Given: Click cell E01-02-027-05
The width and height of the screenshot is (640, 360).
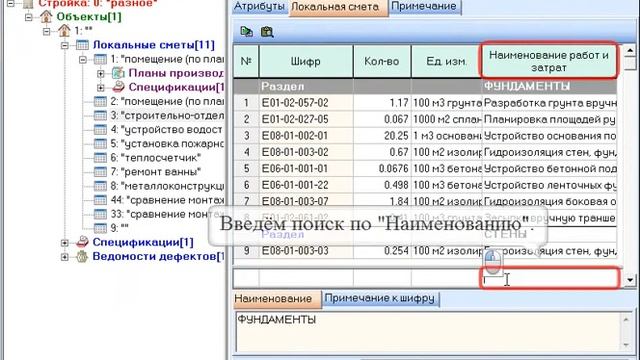Looking at the screenshot, I should (x=306, y=119).
